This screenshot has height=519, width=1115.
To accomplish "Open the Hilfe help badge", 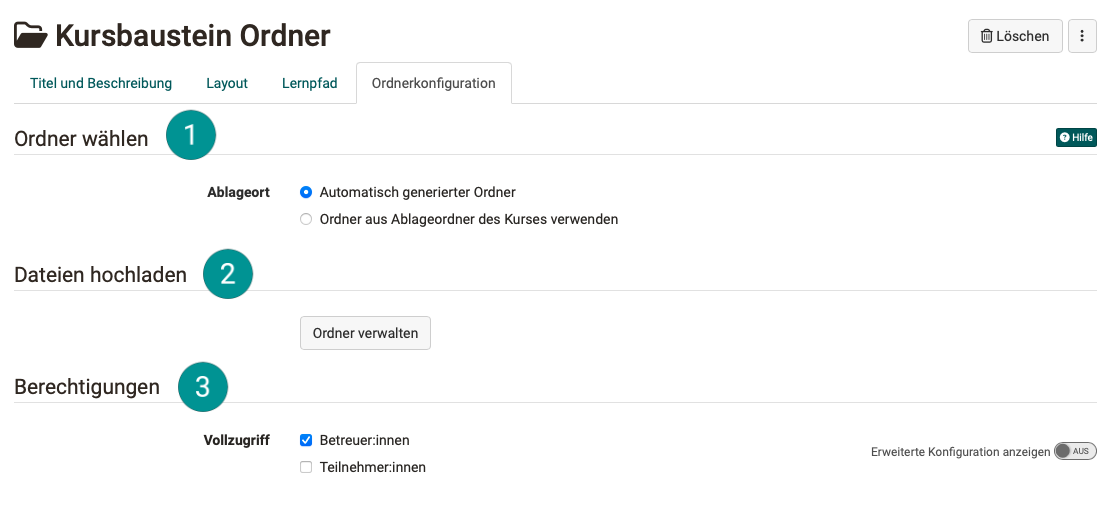I will pos(1076,138).
